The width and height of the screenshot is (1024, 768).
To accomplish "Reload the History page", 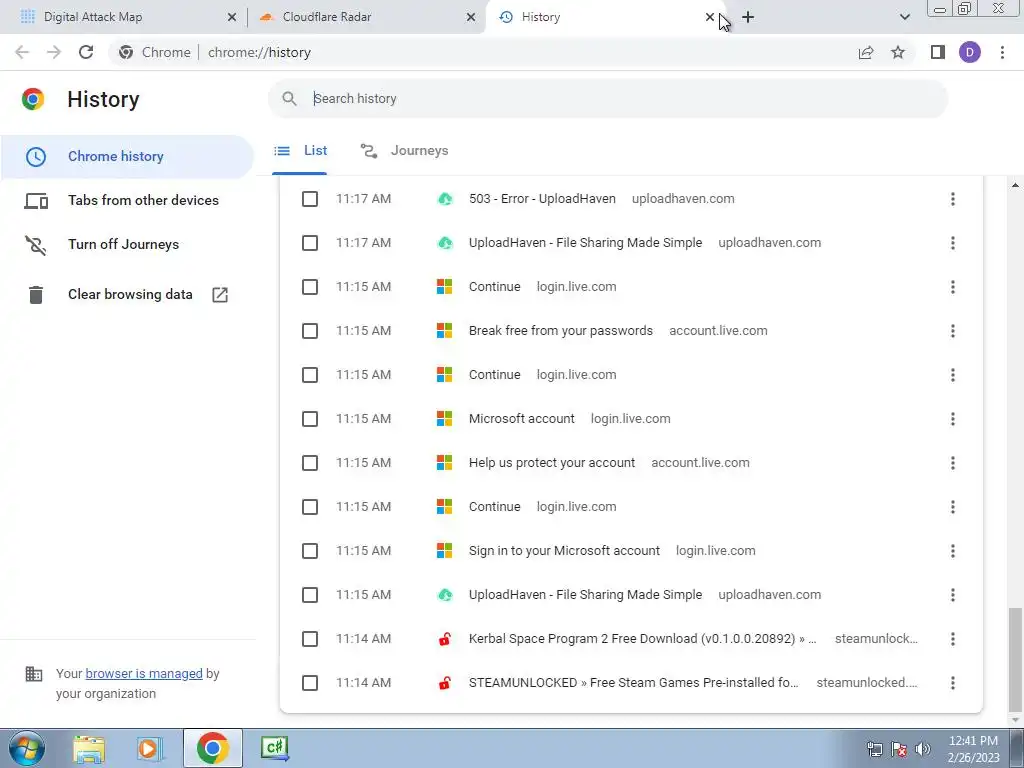I will pos(86,52).
